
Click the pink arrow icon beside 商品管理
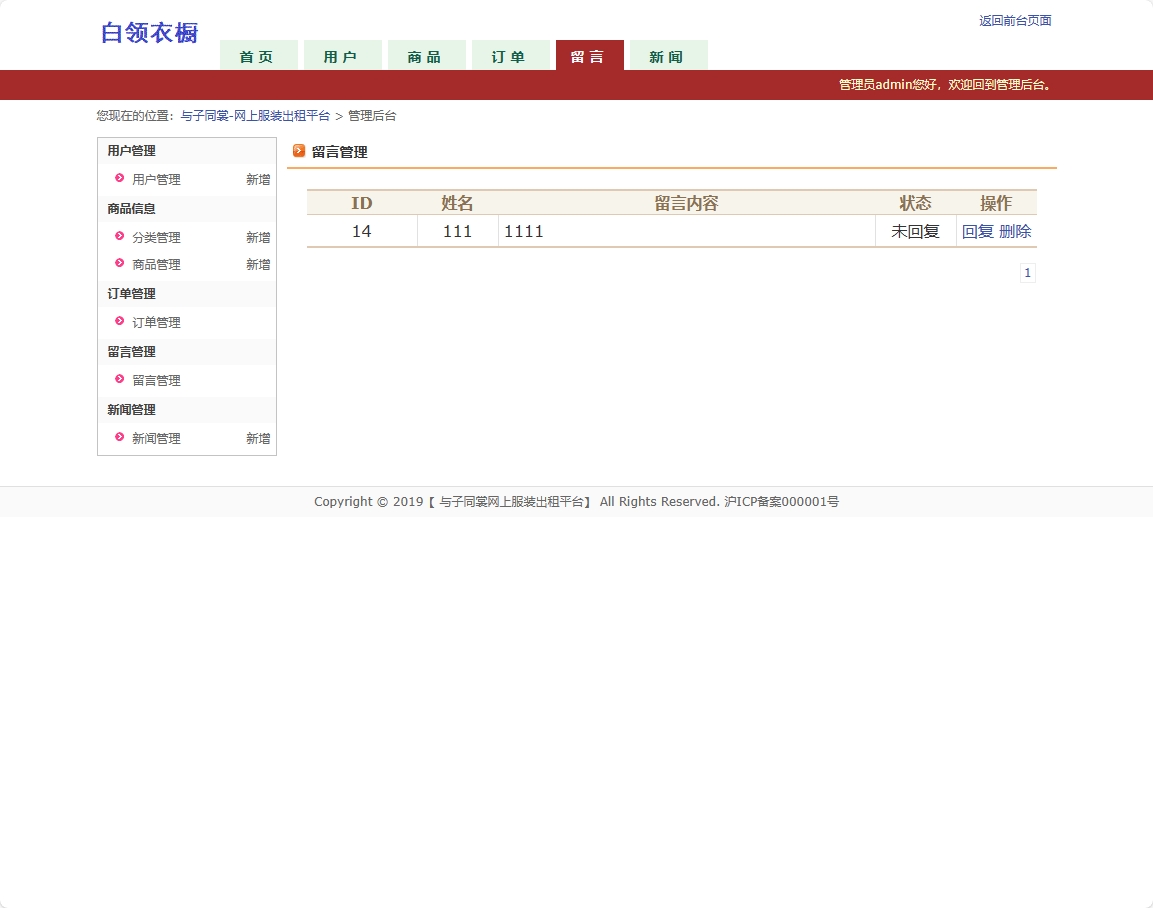coord(119,264)
